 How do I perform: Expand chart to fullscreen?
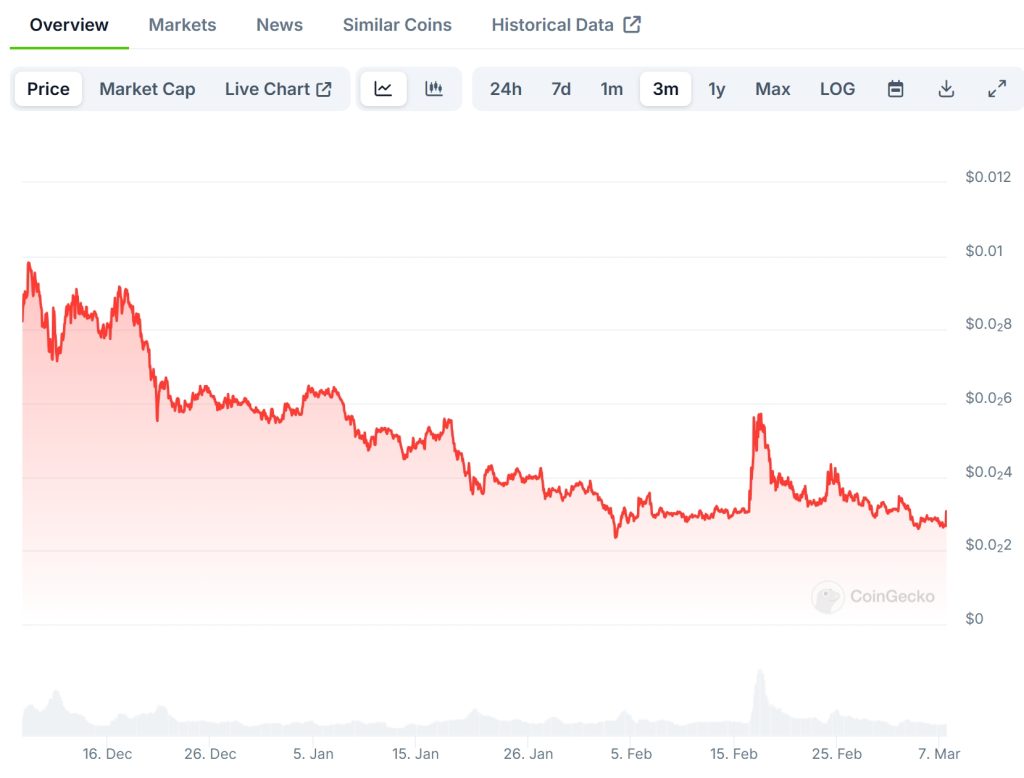point(997,89)
